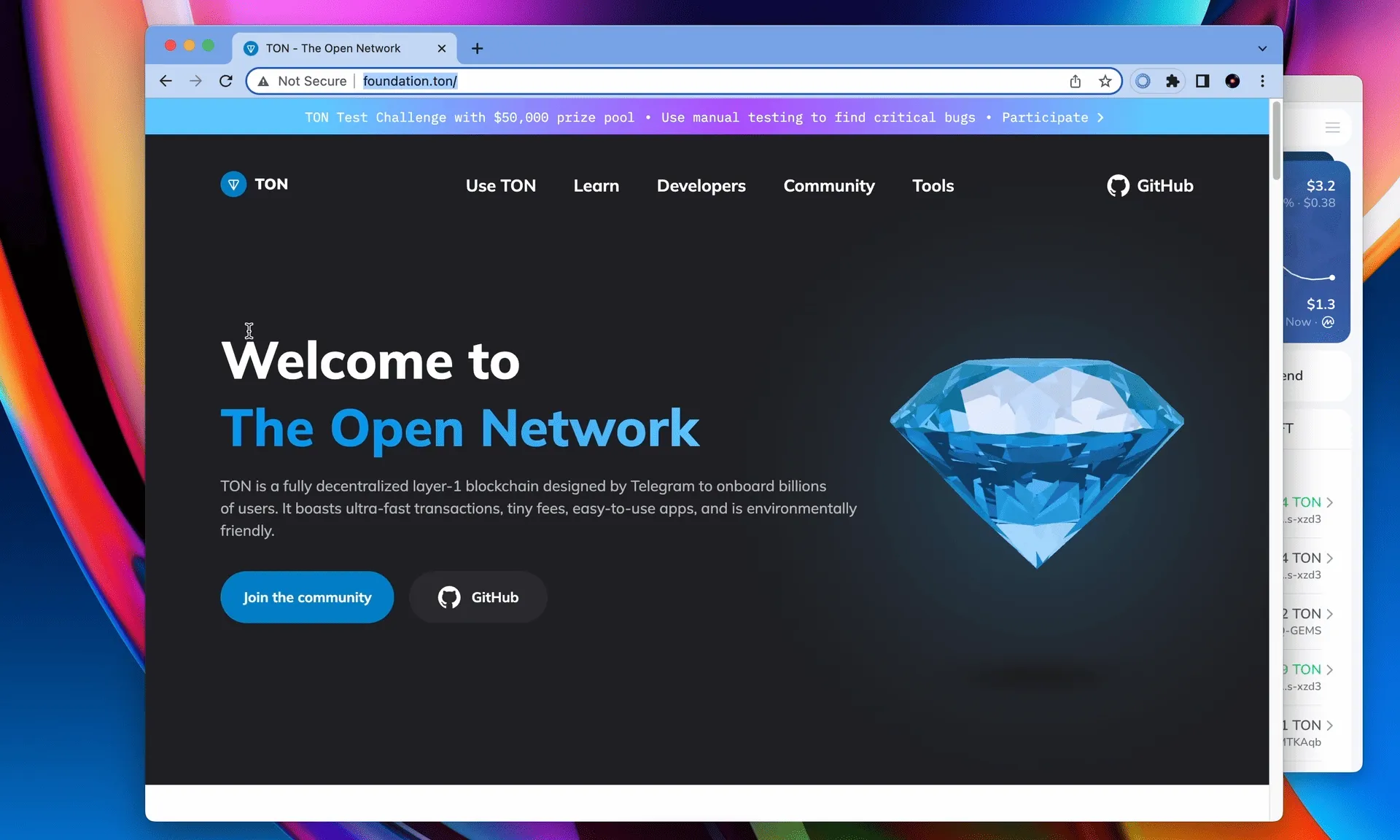The height and width of the screenshot is (840, 1400).
Task: Expand the tab search chevron
Action: 1262,48
